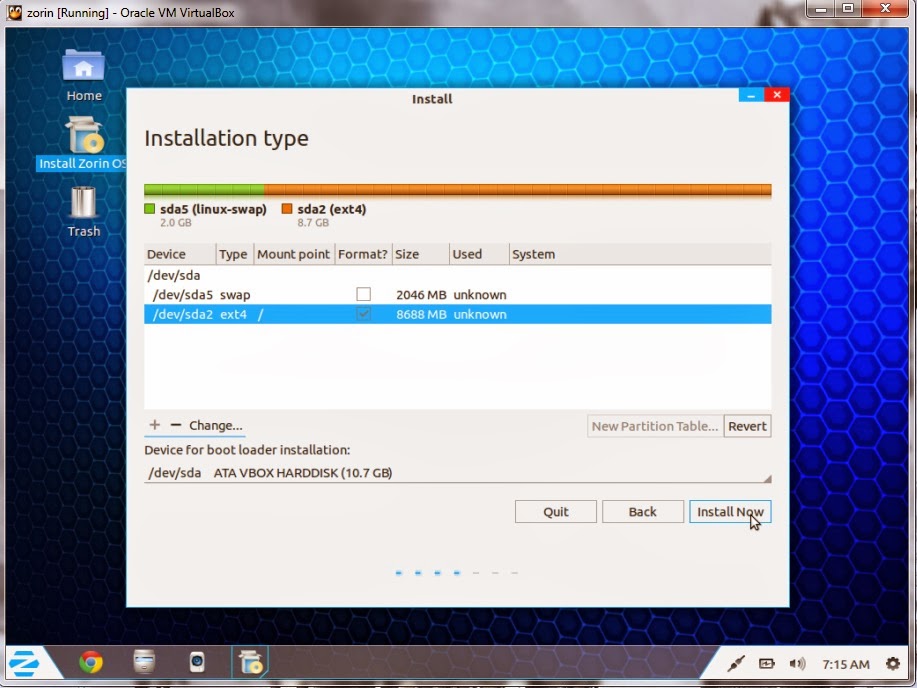This screenshot has height=688, width=917.
Task: Go Back to previous step
Action: [643, 511]
